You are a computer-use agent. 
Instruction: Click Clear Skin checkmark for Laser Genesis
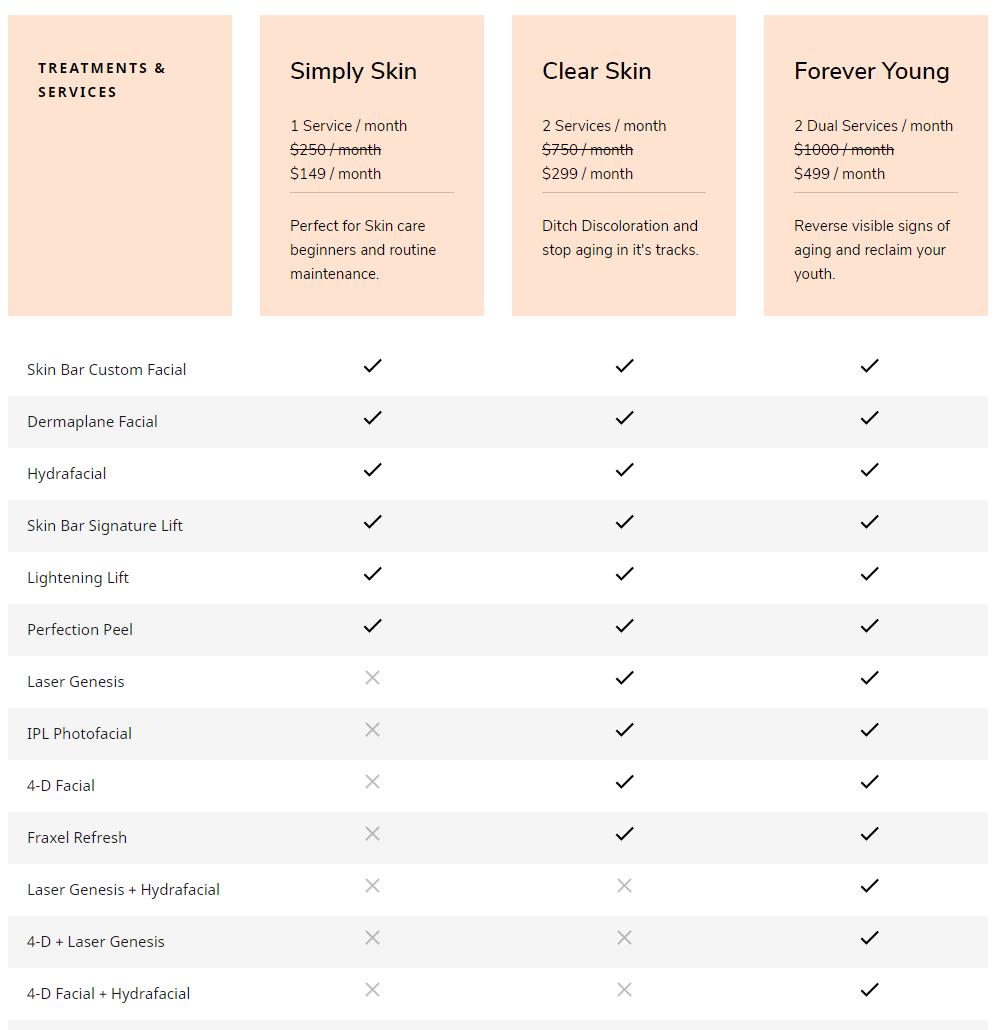(x=624, y=678)
